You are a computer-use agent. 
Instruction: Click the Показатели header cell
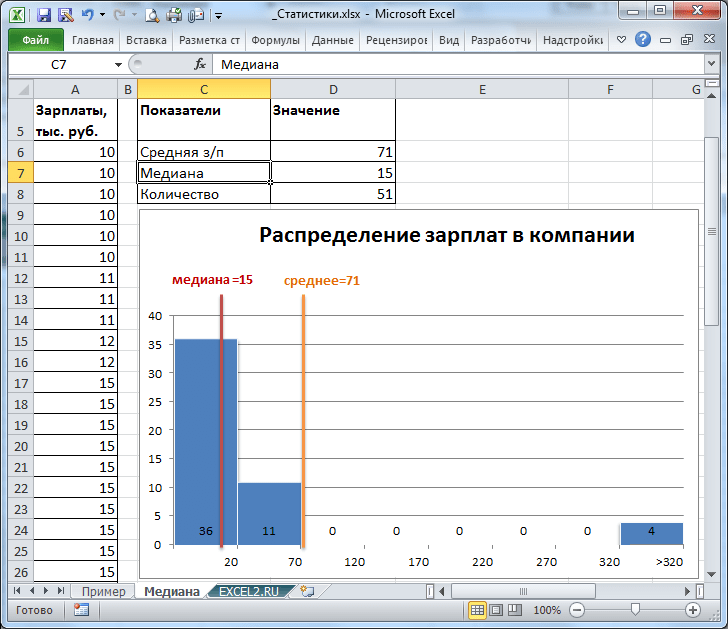click(x=204, y=120)
